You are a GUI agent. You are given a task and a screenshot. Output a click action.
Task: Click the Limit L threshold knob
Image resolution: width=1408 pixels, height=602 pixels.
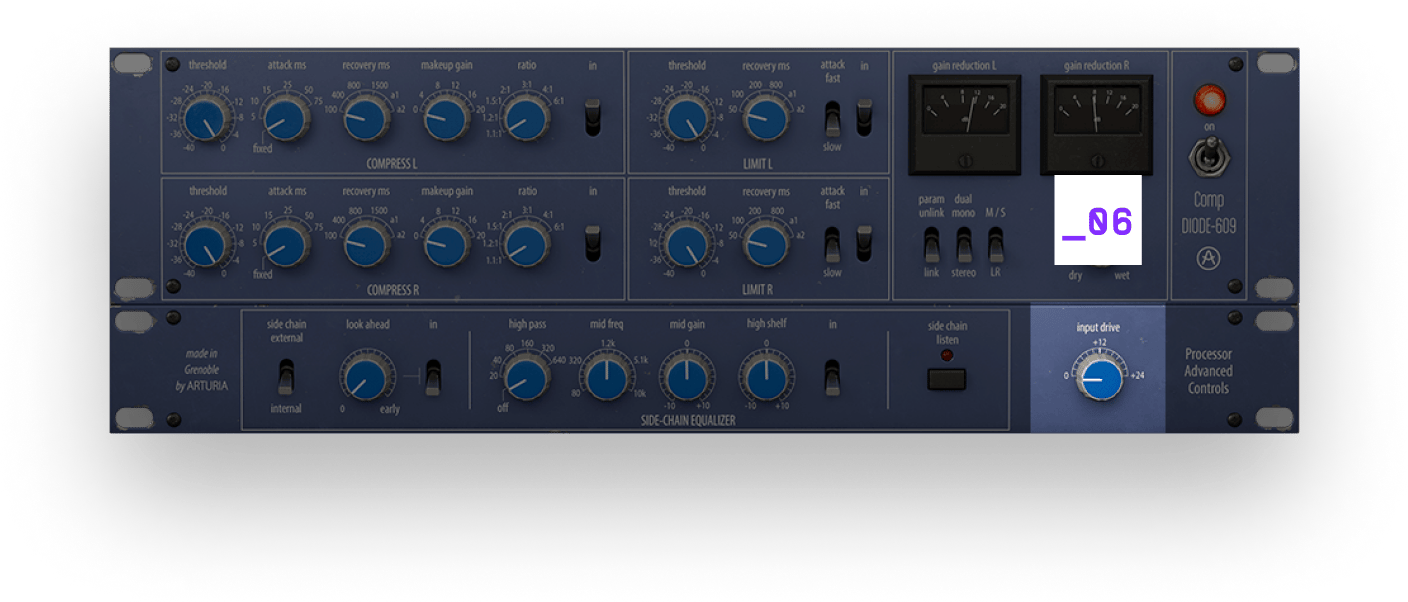tap(686, 119)
